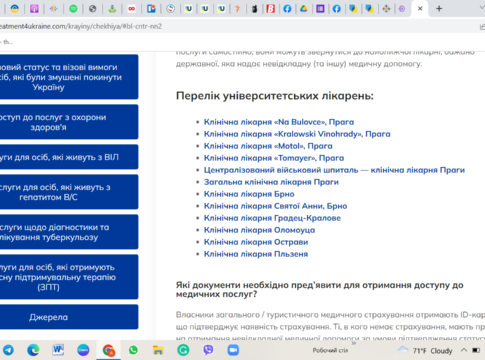Image resolution: width=485 pixels, height=360 pixels.
Task: Open services for people living with ВІЛ
Action: (69, 157)
